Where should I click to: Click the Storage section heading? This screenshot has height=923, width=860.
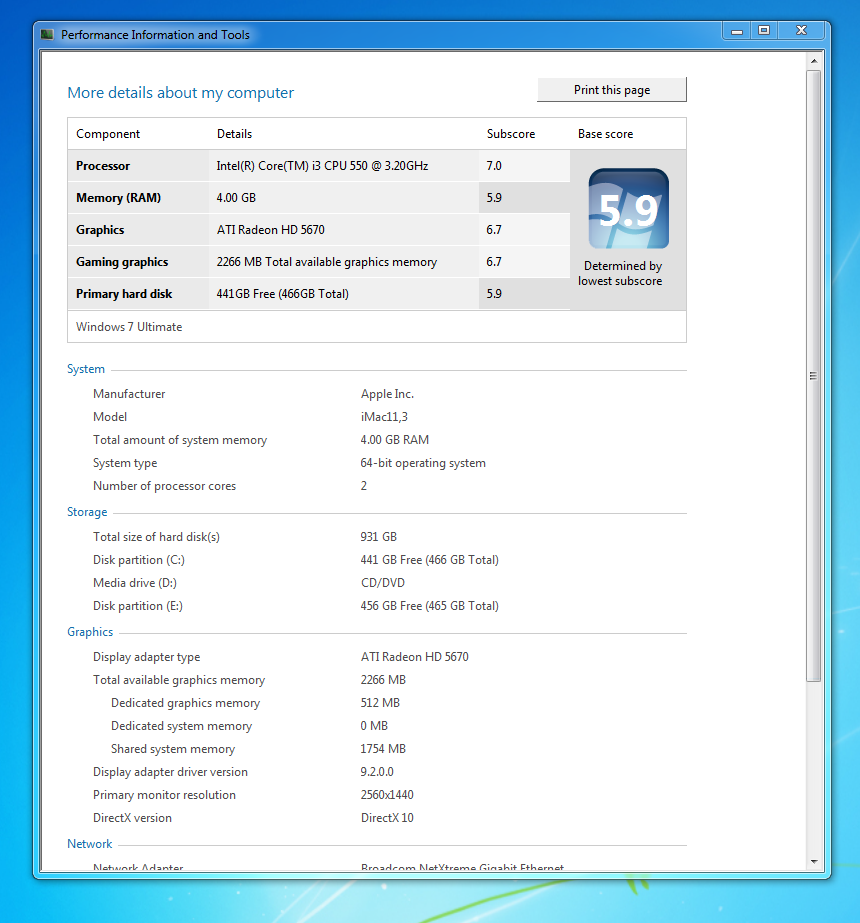click(87, 512)
